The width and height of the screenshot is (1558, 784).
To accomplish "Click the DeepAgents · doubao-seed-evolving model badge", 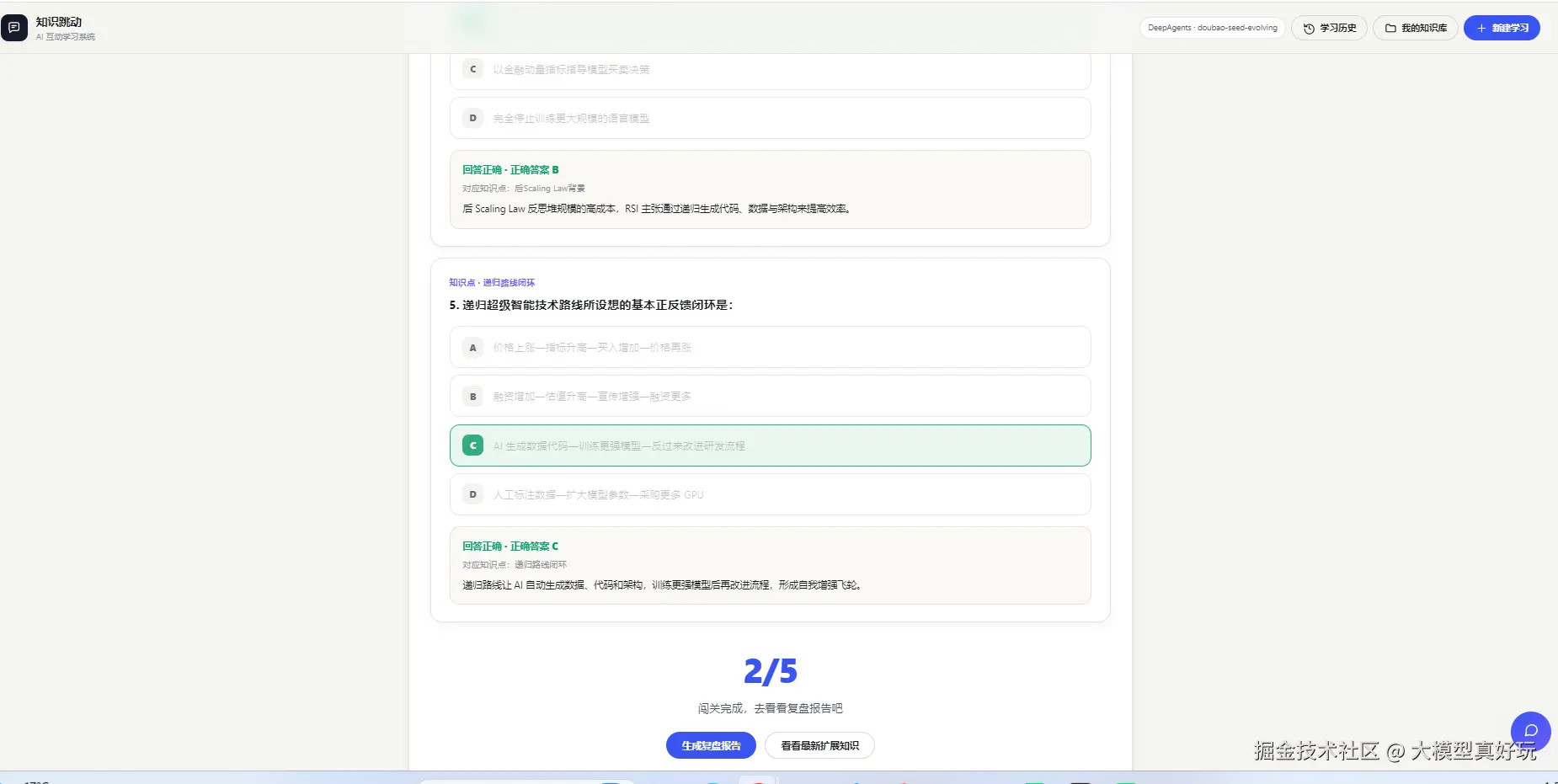I will tap(1212, 28).
